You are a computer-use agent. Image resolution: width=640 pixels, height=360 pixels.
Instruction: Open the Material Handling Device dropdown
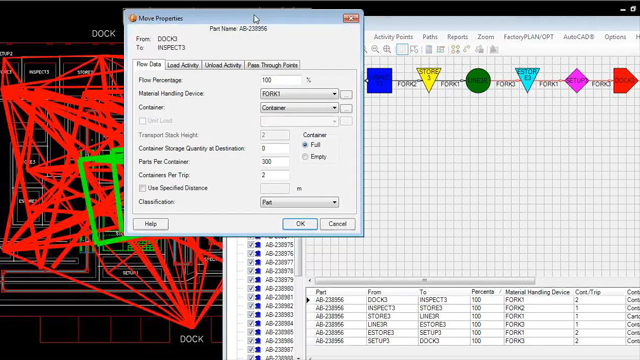(299, 94)
